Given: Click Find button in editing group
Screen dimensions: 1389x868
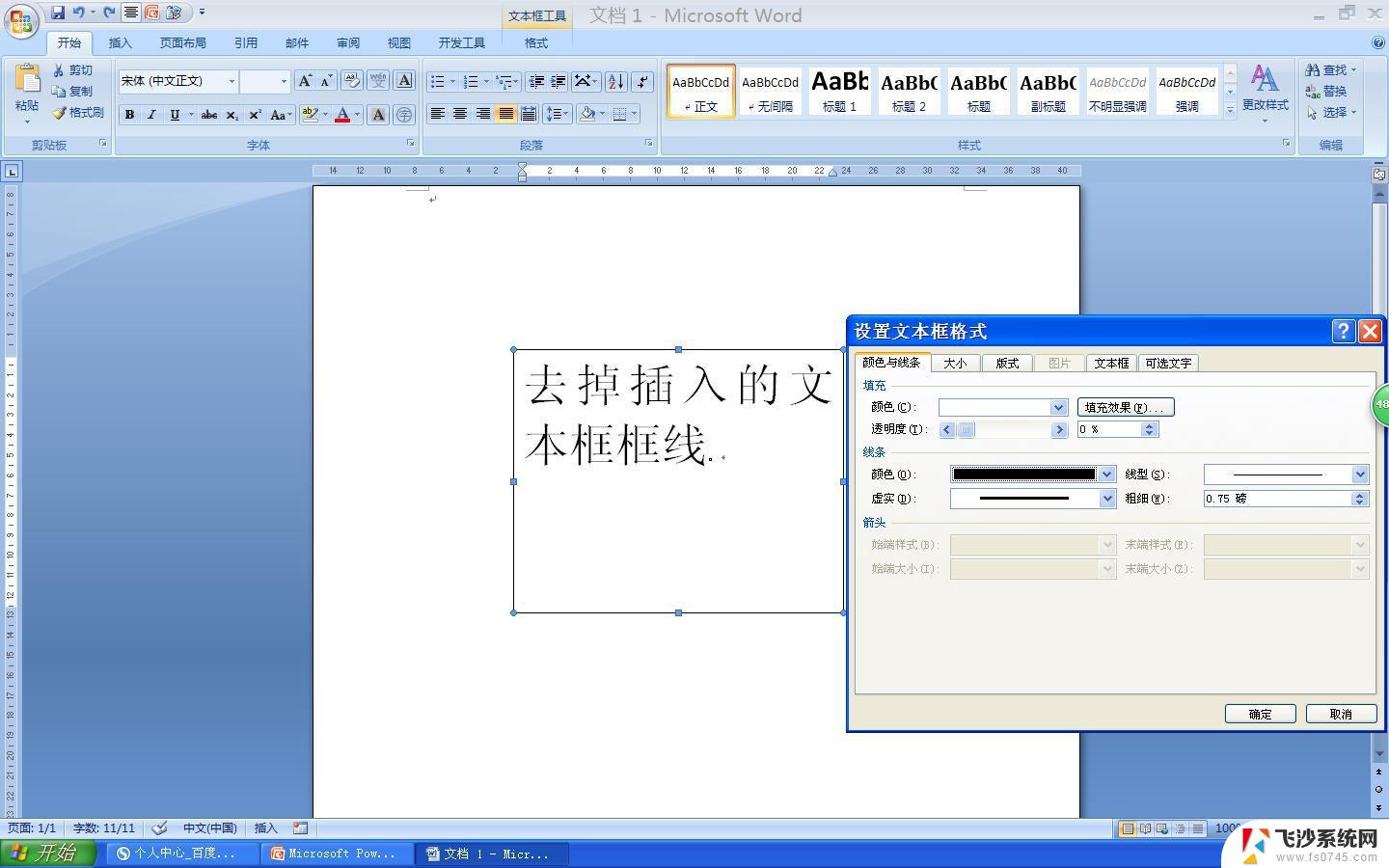Looking at the screenshot, I should [1330, 69].
